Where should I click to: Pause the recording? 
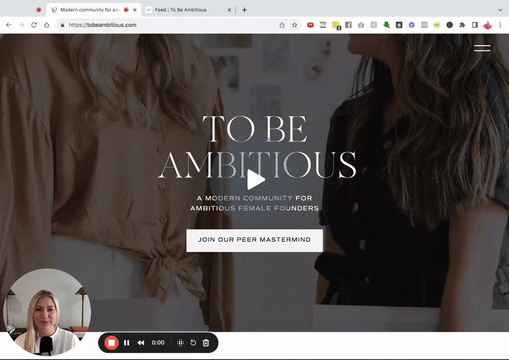pyautogui.click(x=127, y=343)
